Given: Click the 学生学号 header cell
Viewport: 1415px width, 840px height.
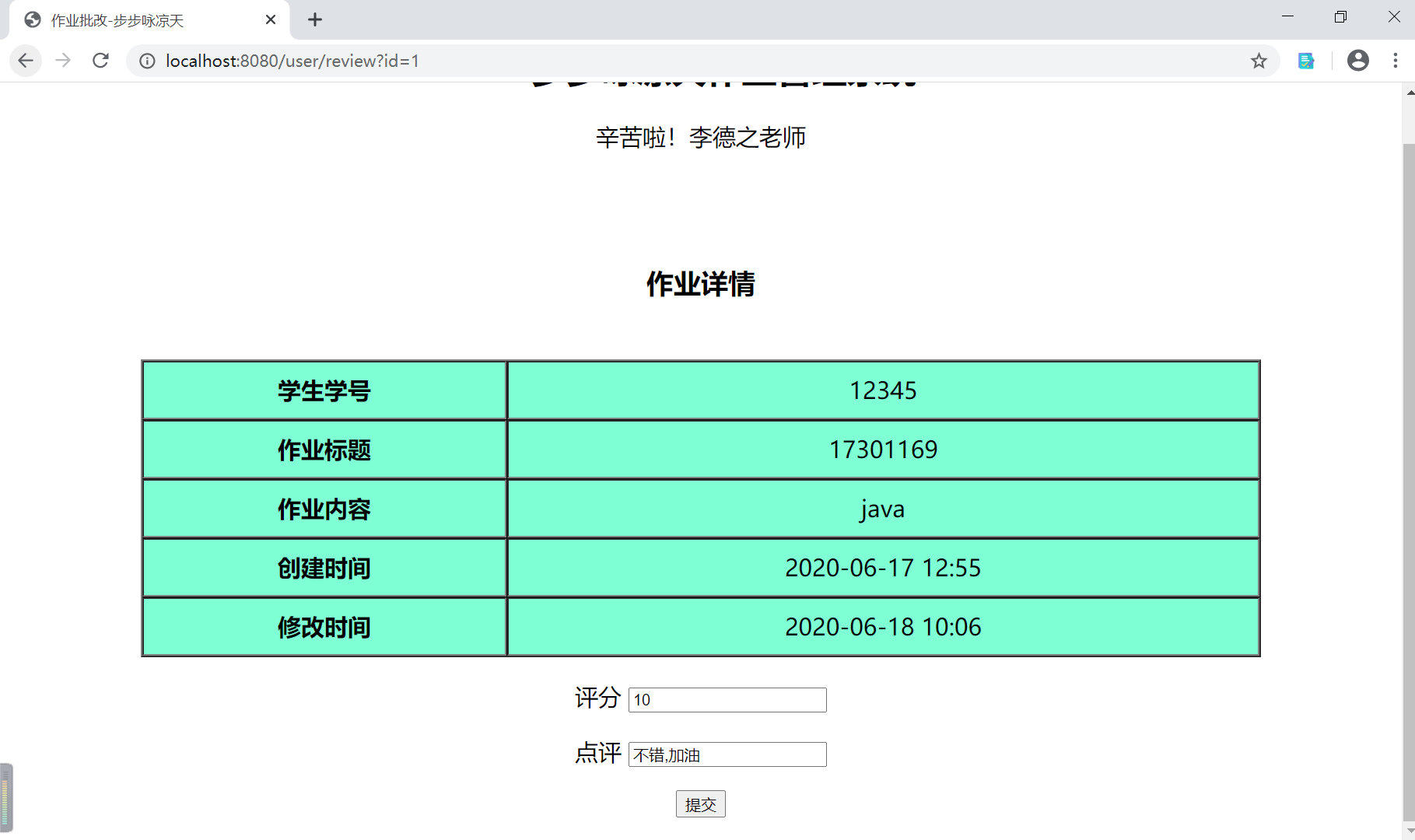Looking at the screenshot, I should click(324, 390).
